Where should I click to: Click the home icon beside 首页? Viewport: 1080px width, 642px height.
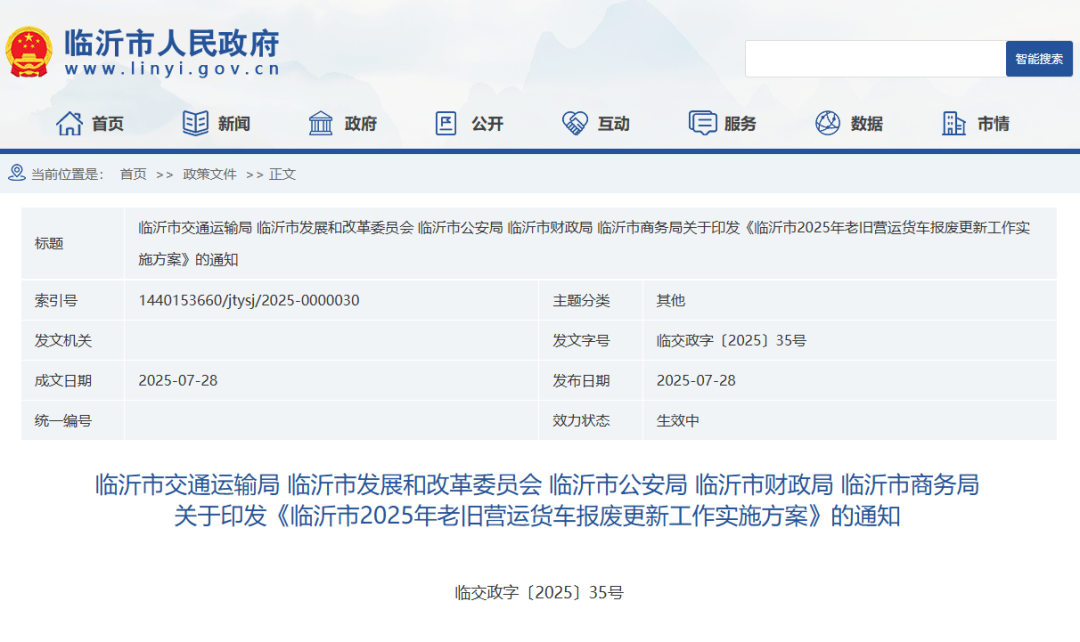(x=69, y=123)
